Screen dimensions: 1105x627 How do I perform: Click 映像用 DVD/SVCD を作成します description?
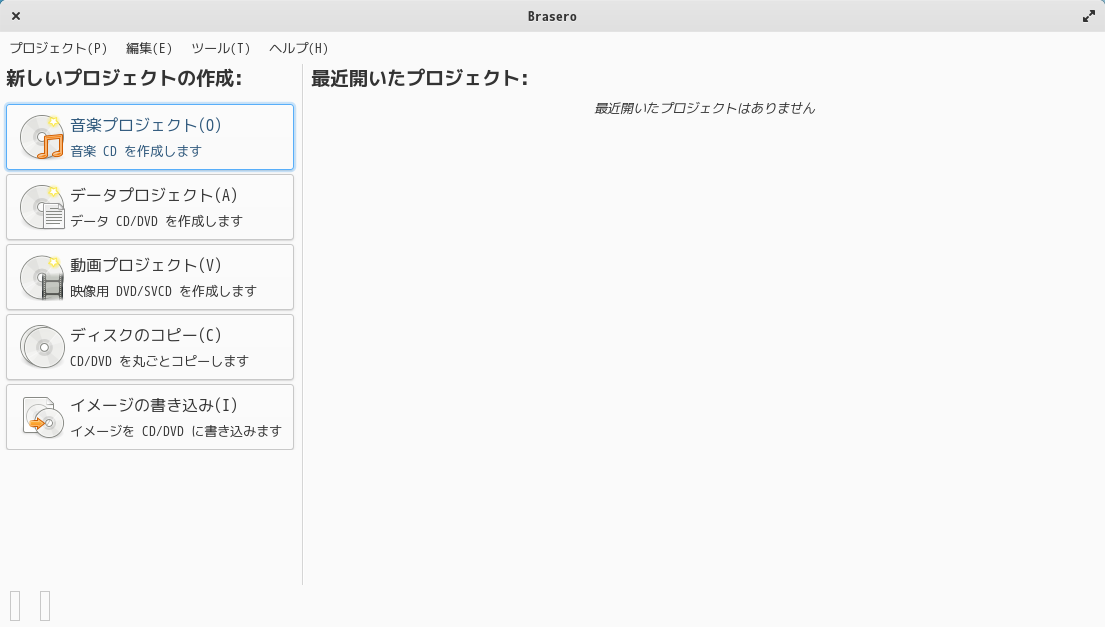pyautogui.click(x=163, y=291)
